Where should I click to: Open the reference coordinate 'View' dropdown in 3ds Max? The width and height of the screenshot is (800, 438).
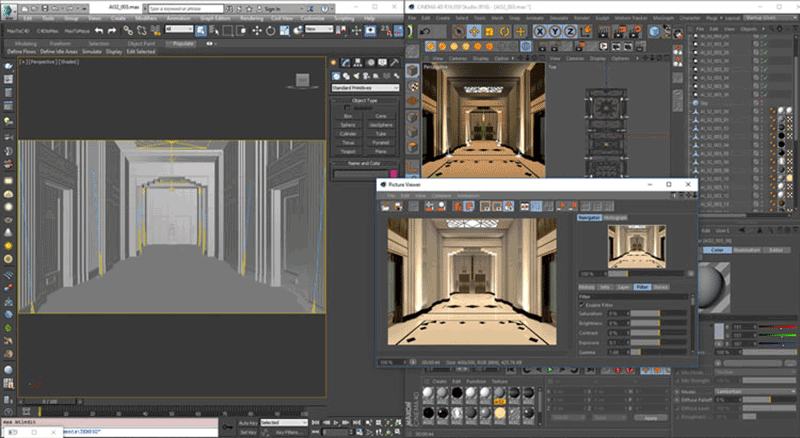[319, 30]
